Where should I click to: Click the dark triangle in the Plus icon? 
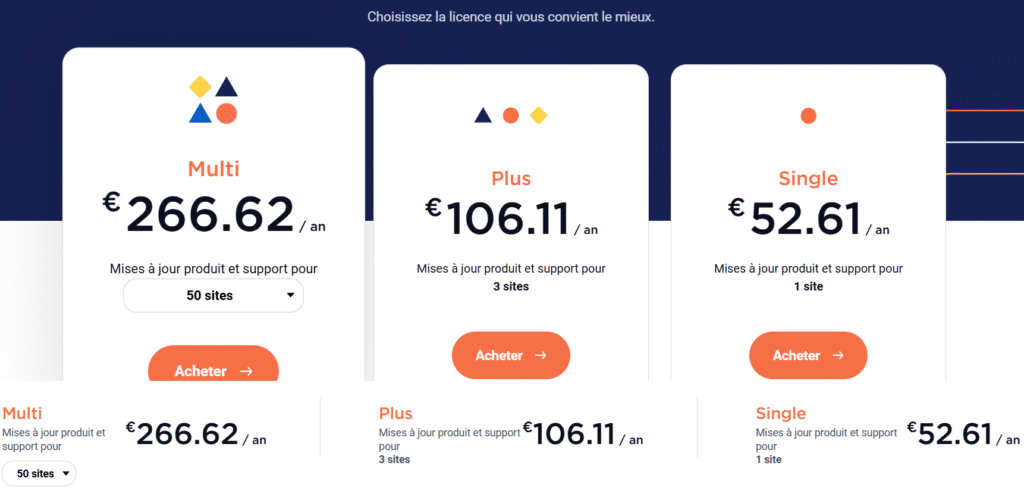click(x=483, y=116)
